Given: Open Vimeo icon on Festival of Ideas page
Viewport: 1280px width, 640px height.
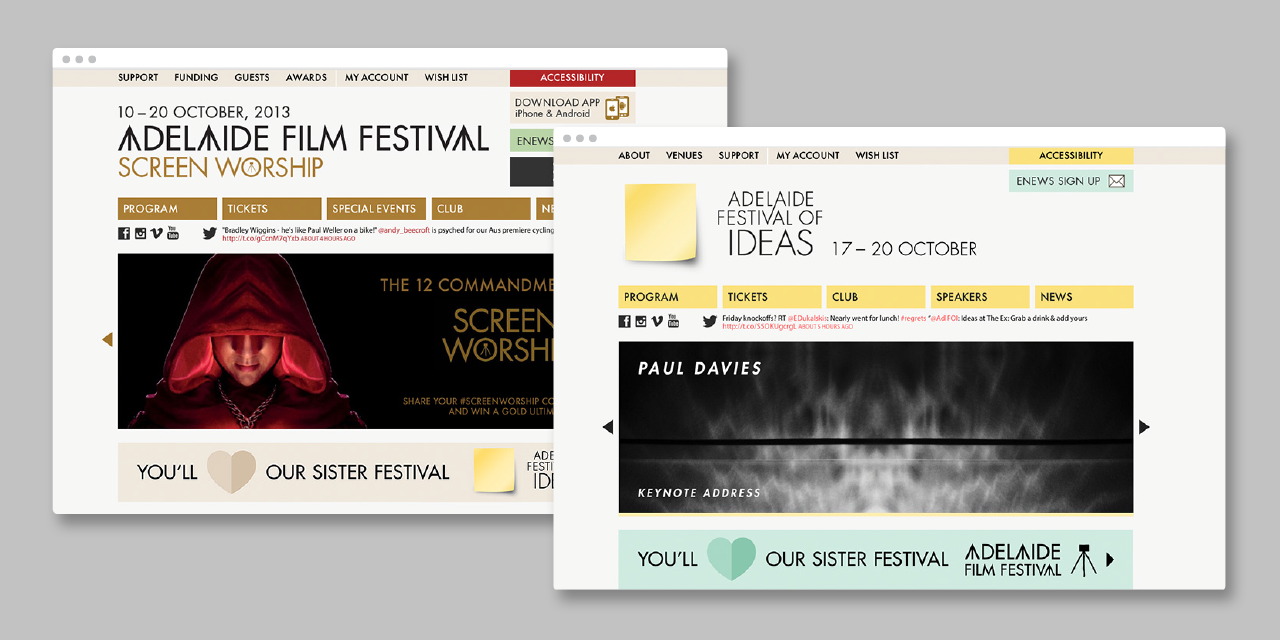Looking at the screenshot, I should [657, 321].
